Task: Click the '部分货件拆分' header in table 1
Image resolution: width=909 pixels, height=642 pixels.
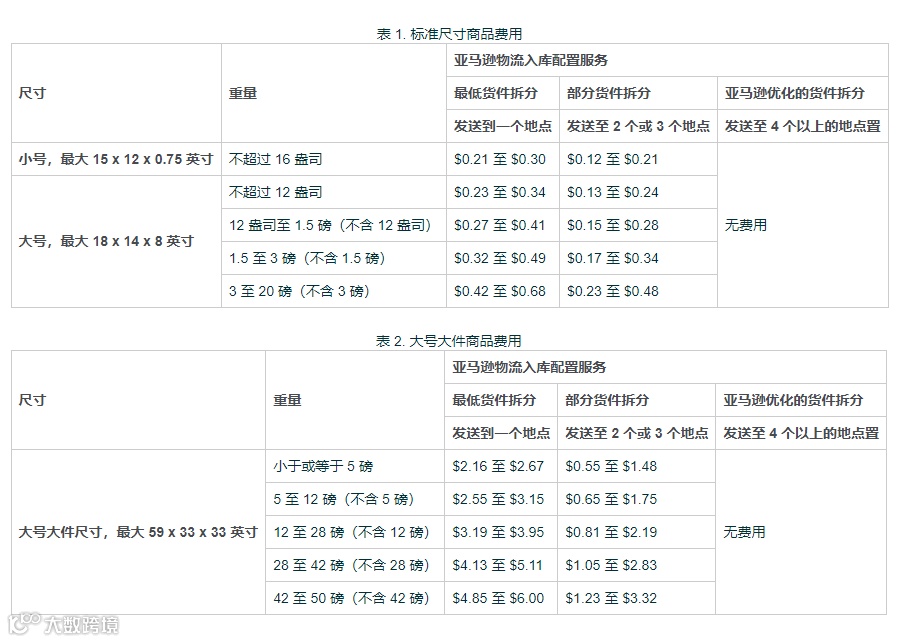Action: click(609, 93)
